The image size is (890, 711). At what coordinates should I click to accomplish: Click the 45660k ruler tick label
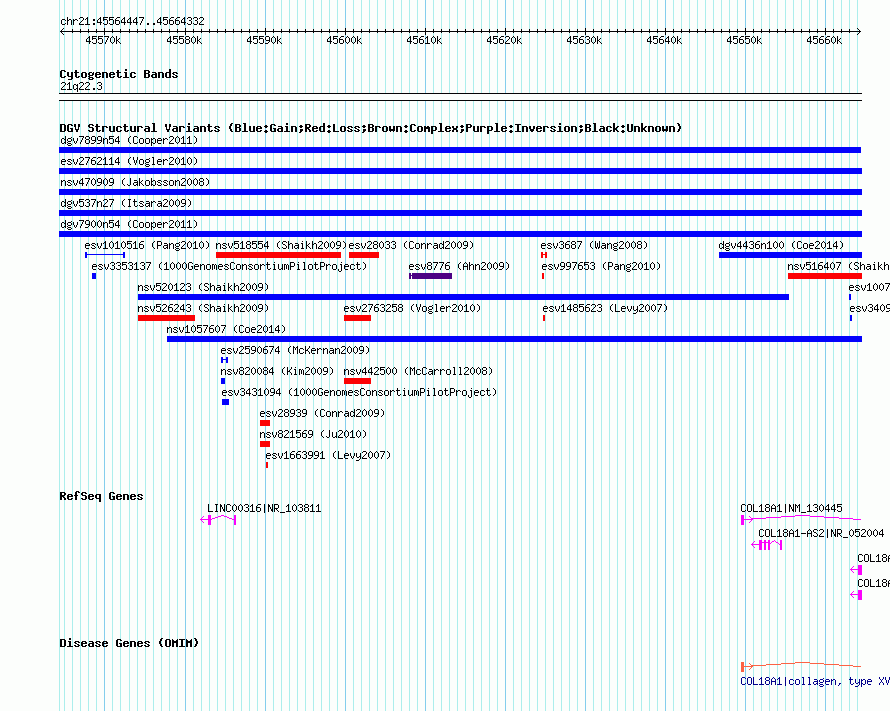coord(824,40)
